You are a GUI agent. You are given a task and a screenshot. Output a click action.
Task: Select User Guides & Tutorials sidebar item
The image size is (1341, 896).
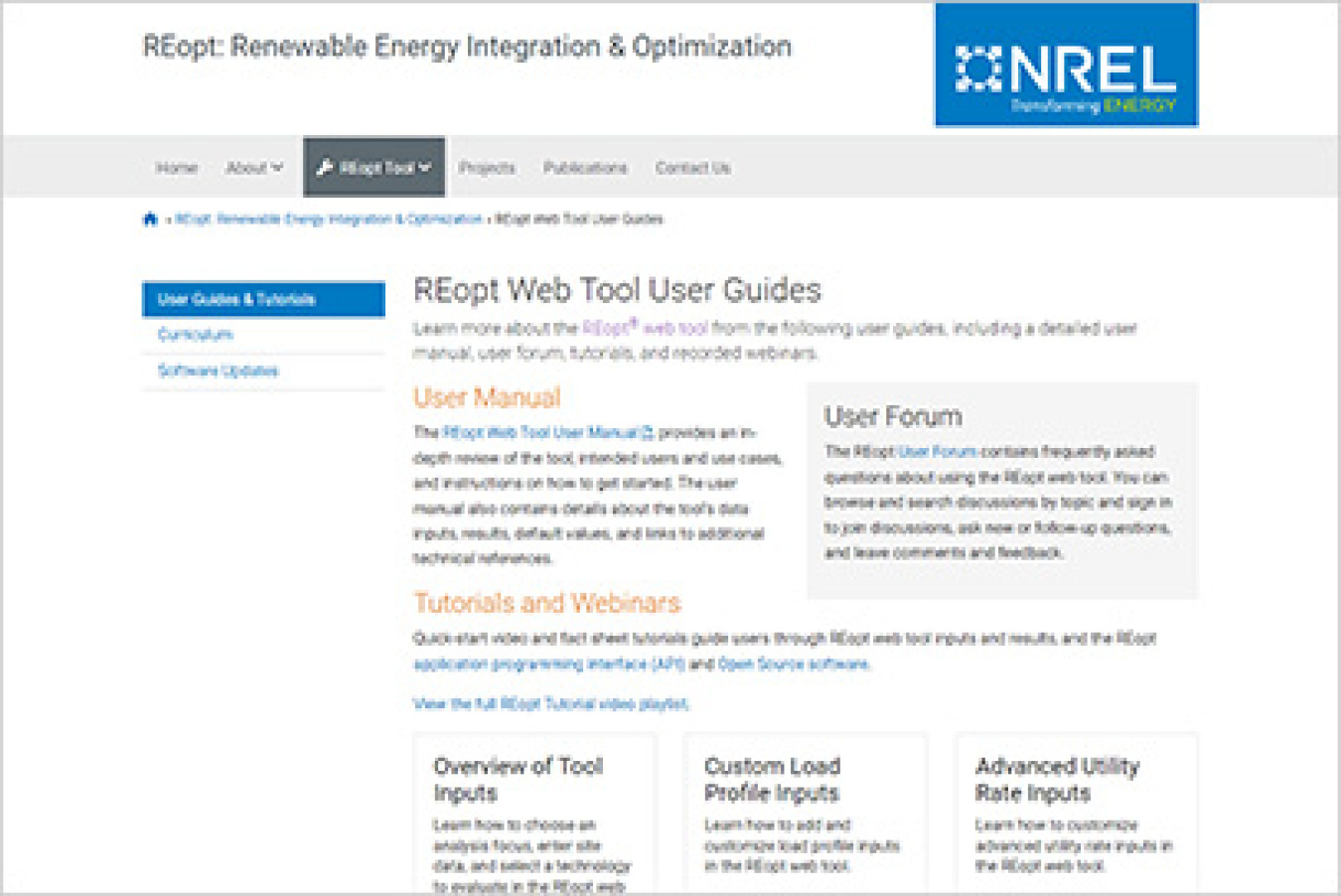[263, 299]
